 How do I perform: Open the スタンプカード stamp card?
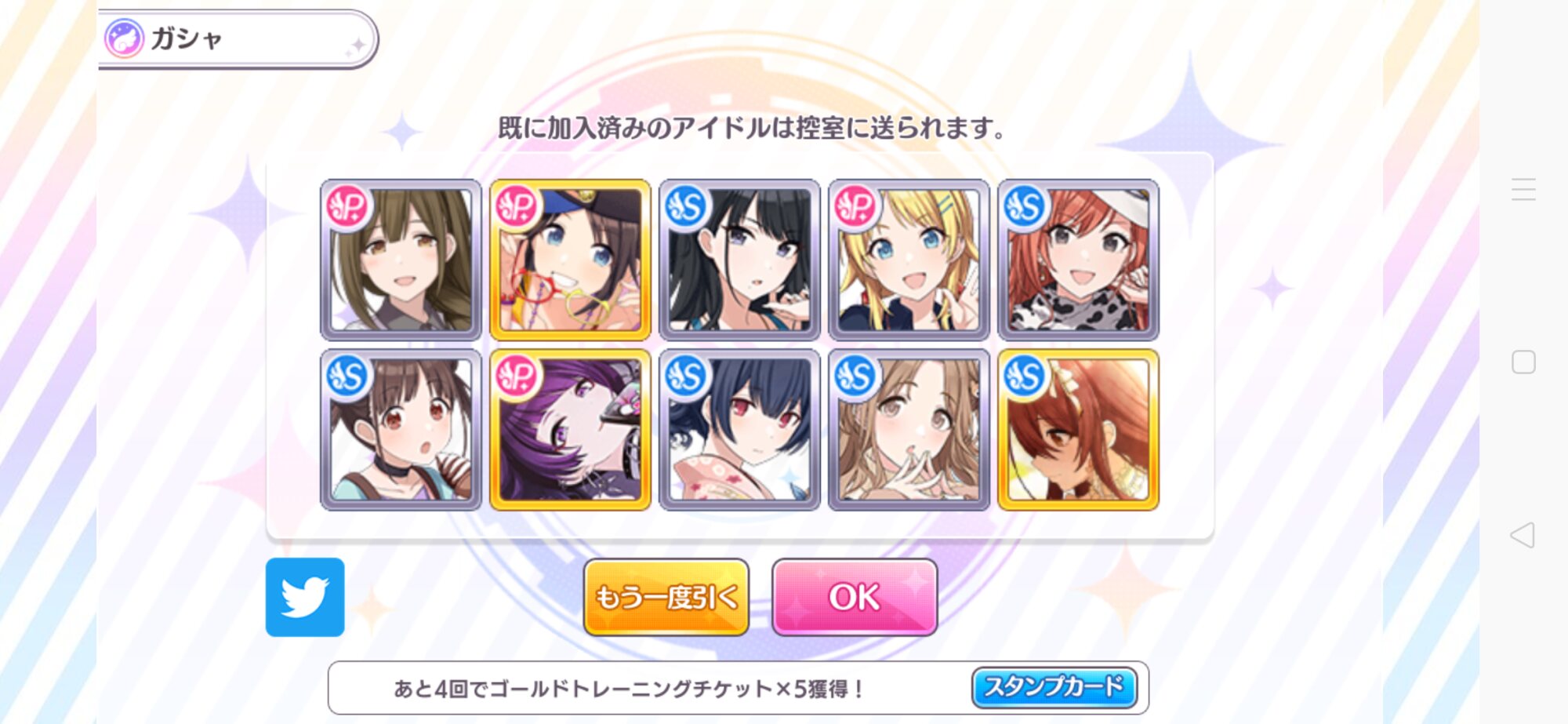[x=1054, y=687]
